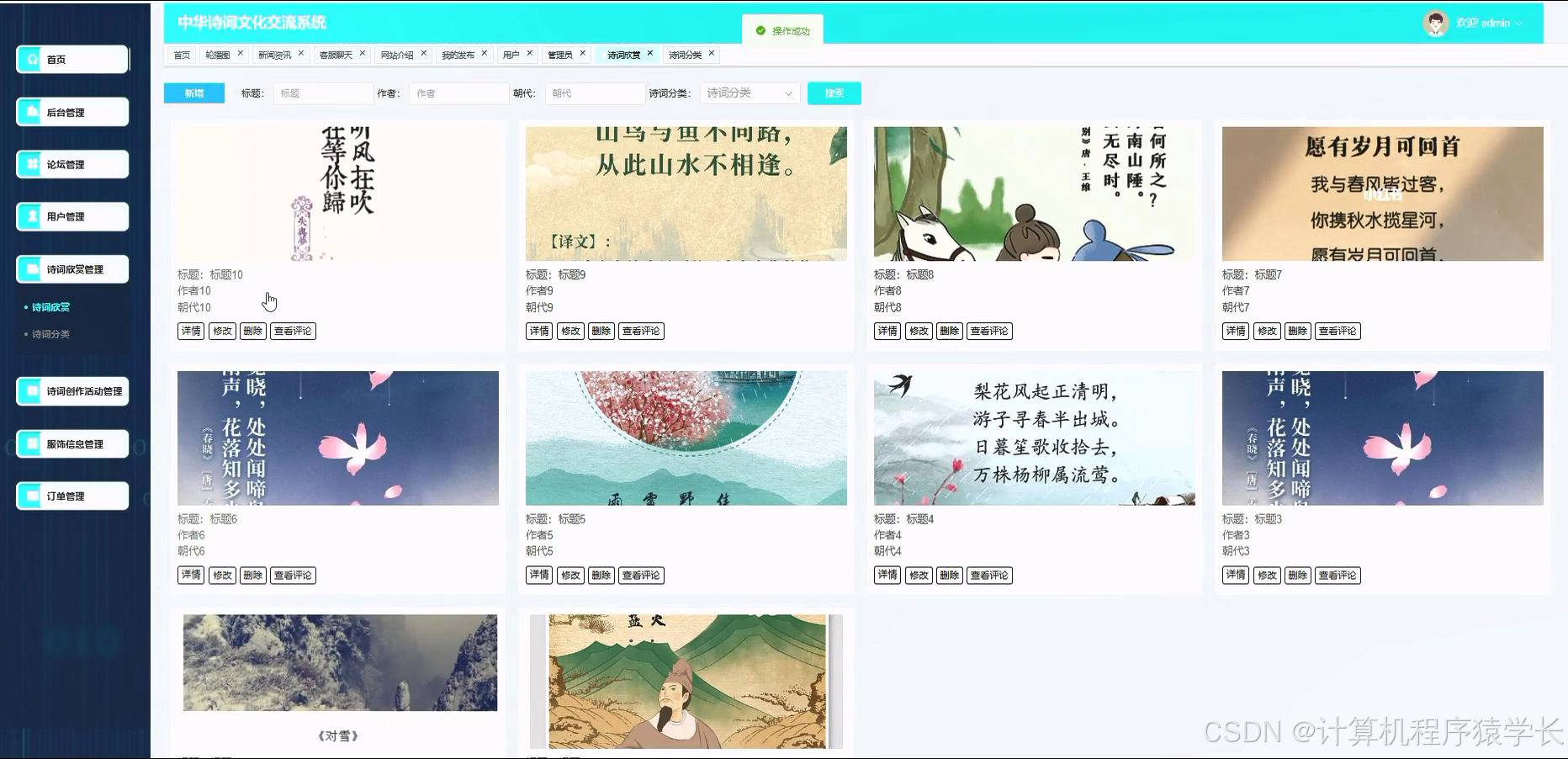The image size is (1568, 759).
Task: Open 论坛管理 via its sidebar icon
Action: (x=31, y=164)
